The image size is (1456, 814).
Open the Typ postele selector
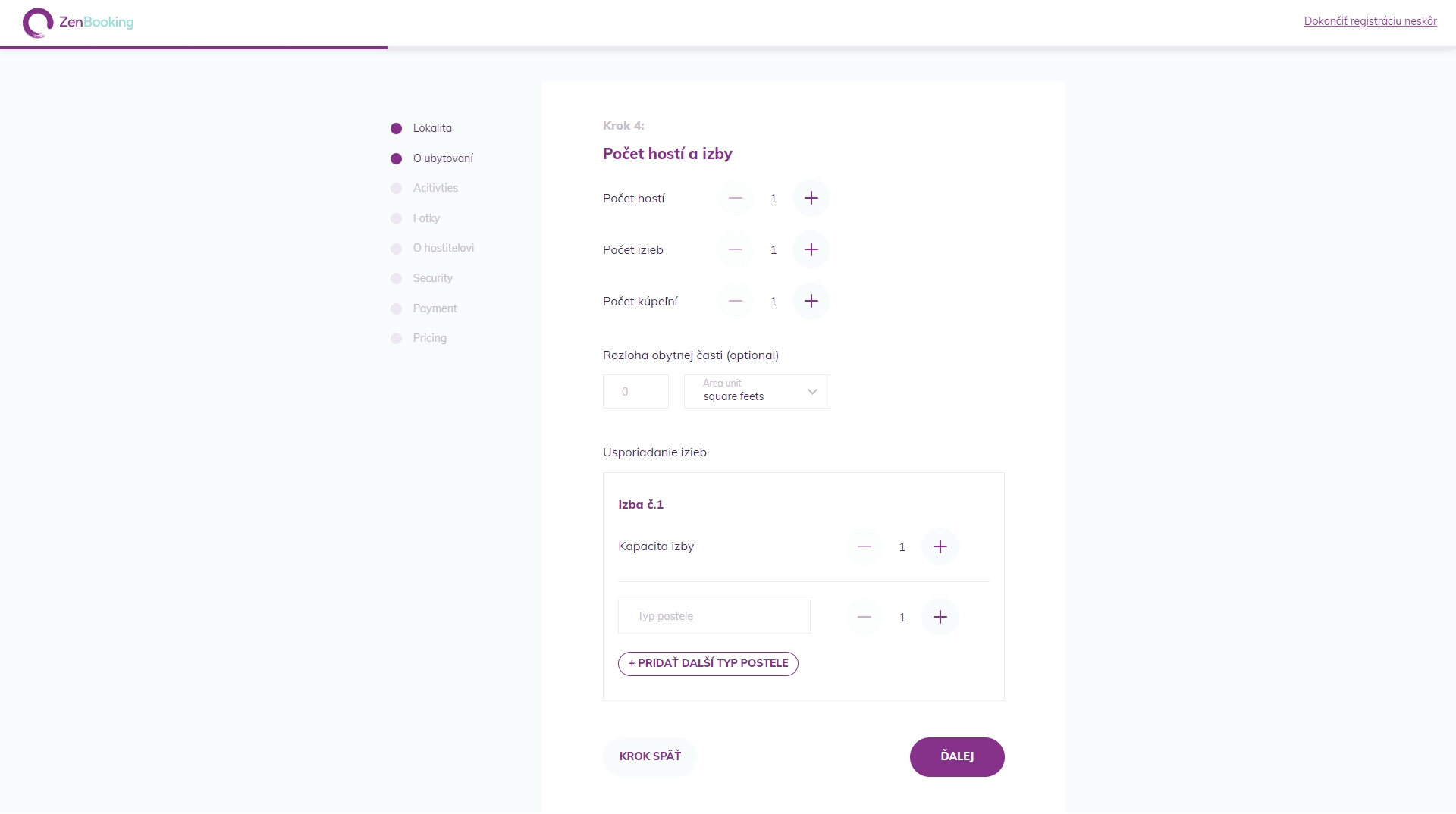[714, 616]
